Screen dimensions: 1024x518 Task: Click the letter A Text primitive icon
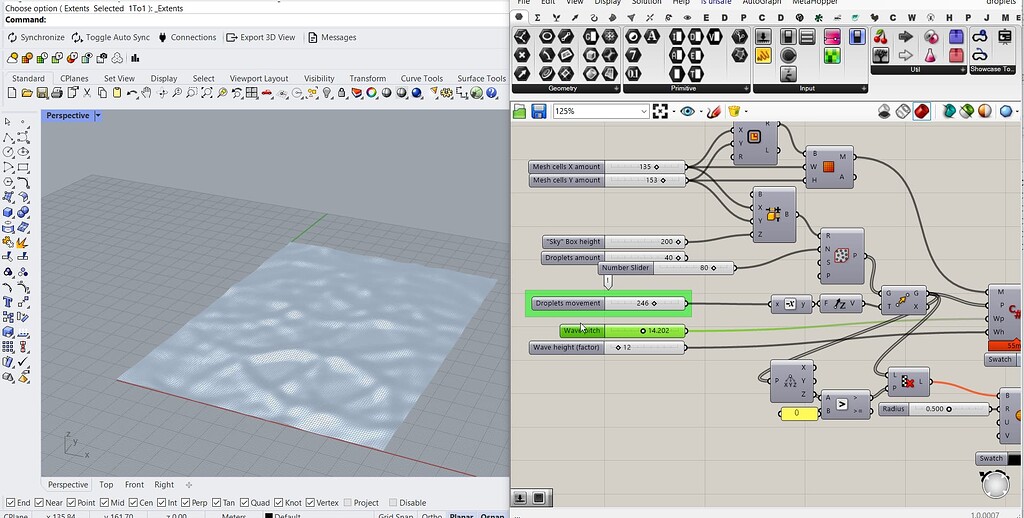click(652, 37)
